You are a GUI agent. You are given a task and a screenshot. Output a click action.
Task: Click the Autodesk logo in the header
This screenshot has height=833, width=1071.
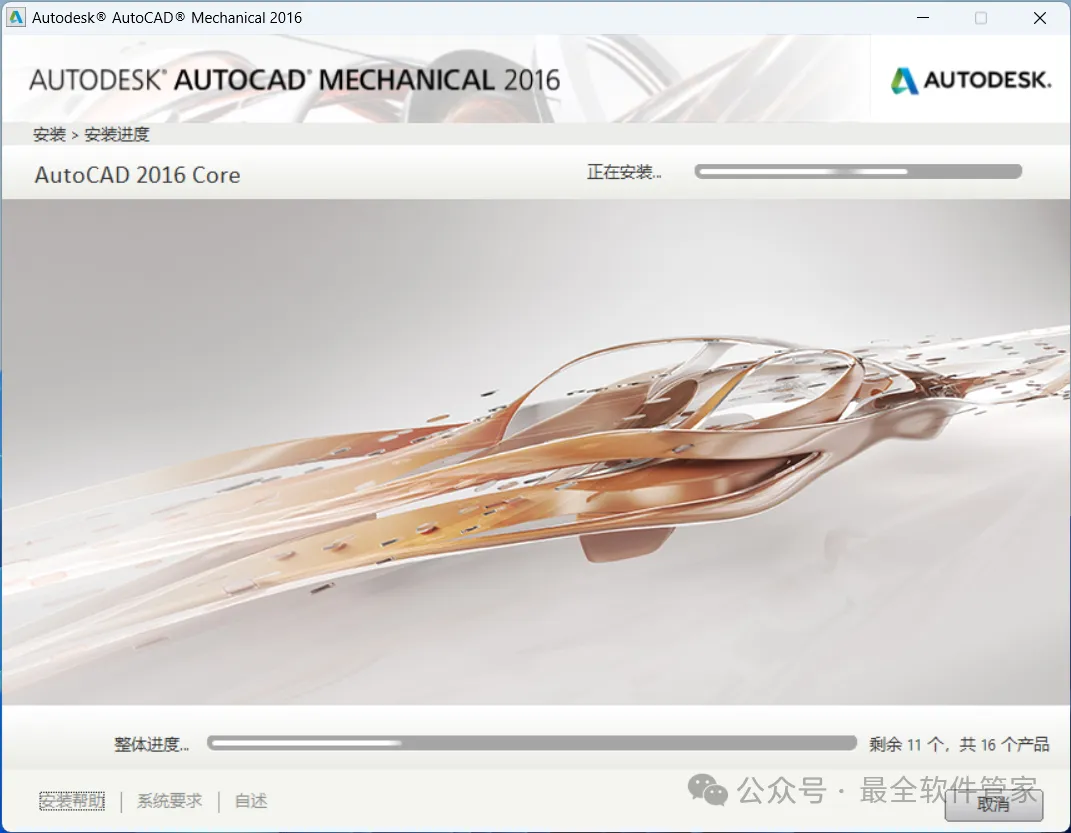click(x=970, y=81)
